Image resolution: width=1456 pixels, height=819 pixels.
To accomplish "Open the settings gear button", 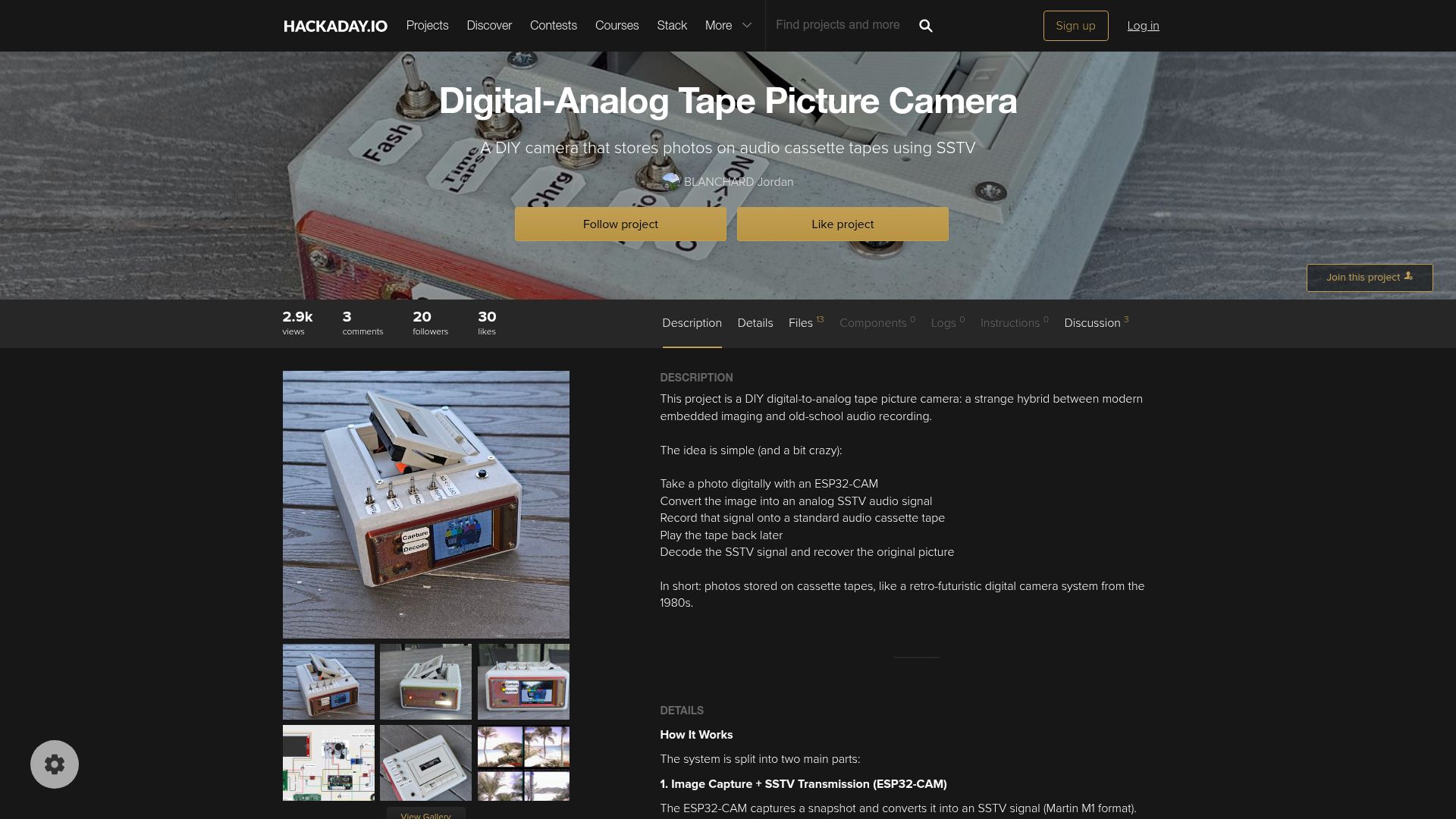I will pos(55,764).
